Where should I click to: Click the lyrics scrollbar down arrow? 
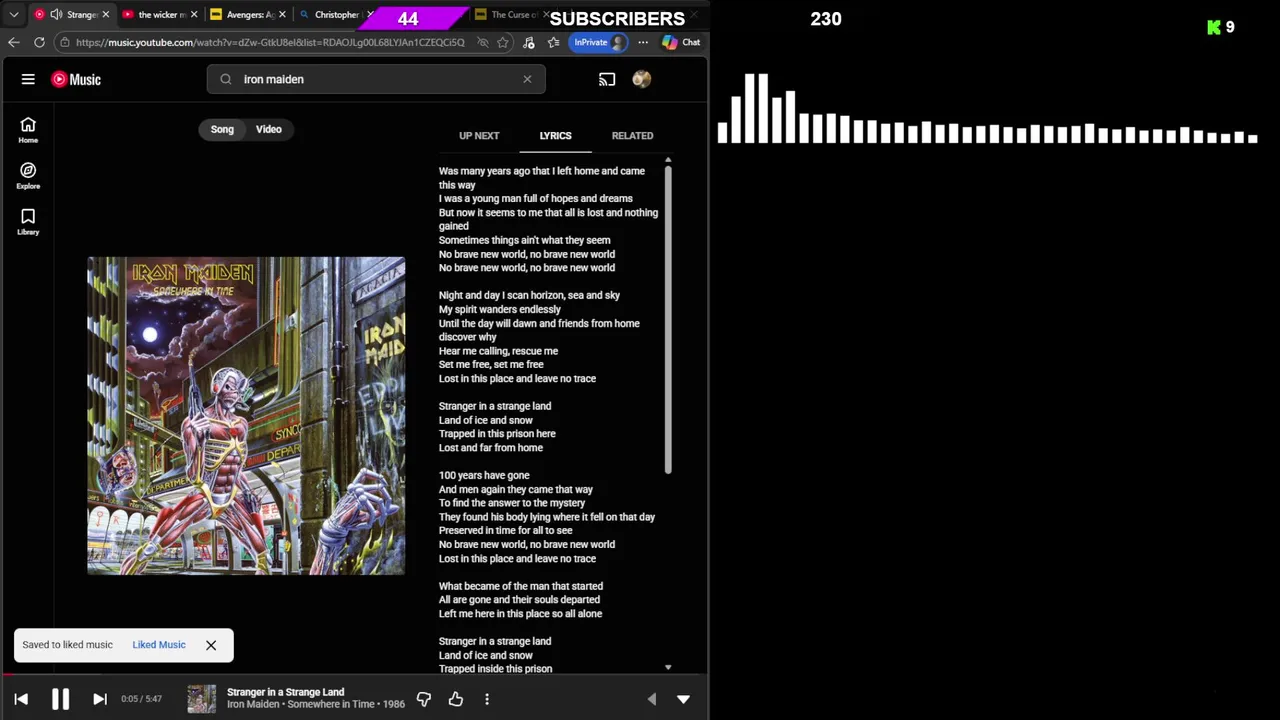pos(668,667)
